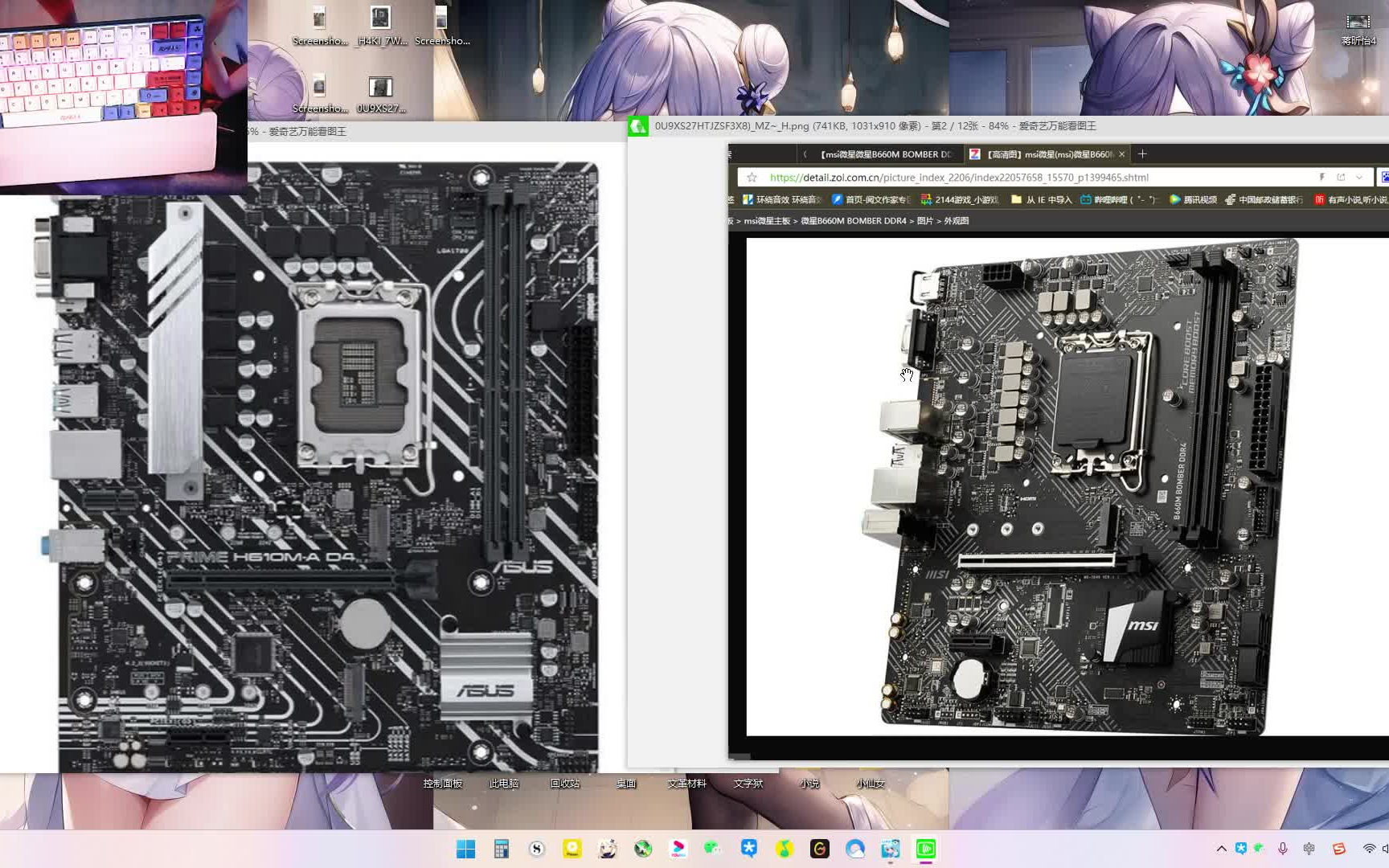Select the 0U9XS27... desktop file
The height and width of the screenshot is (868, 1389).
pyautogui.click(x=381, y=95)
